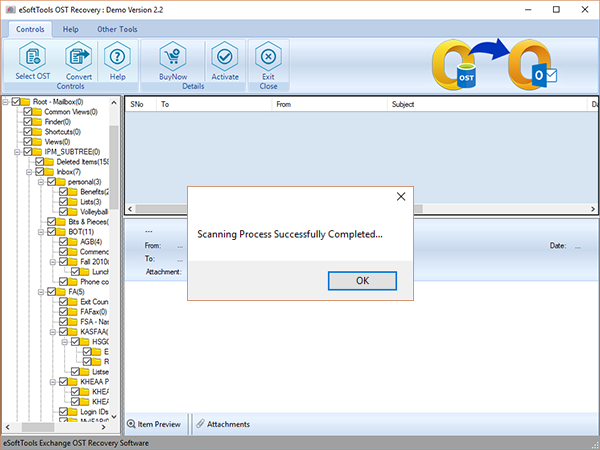Select the Login IDs folder

point(94,412)
